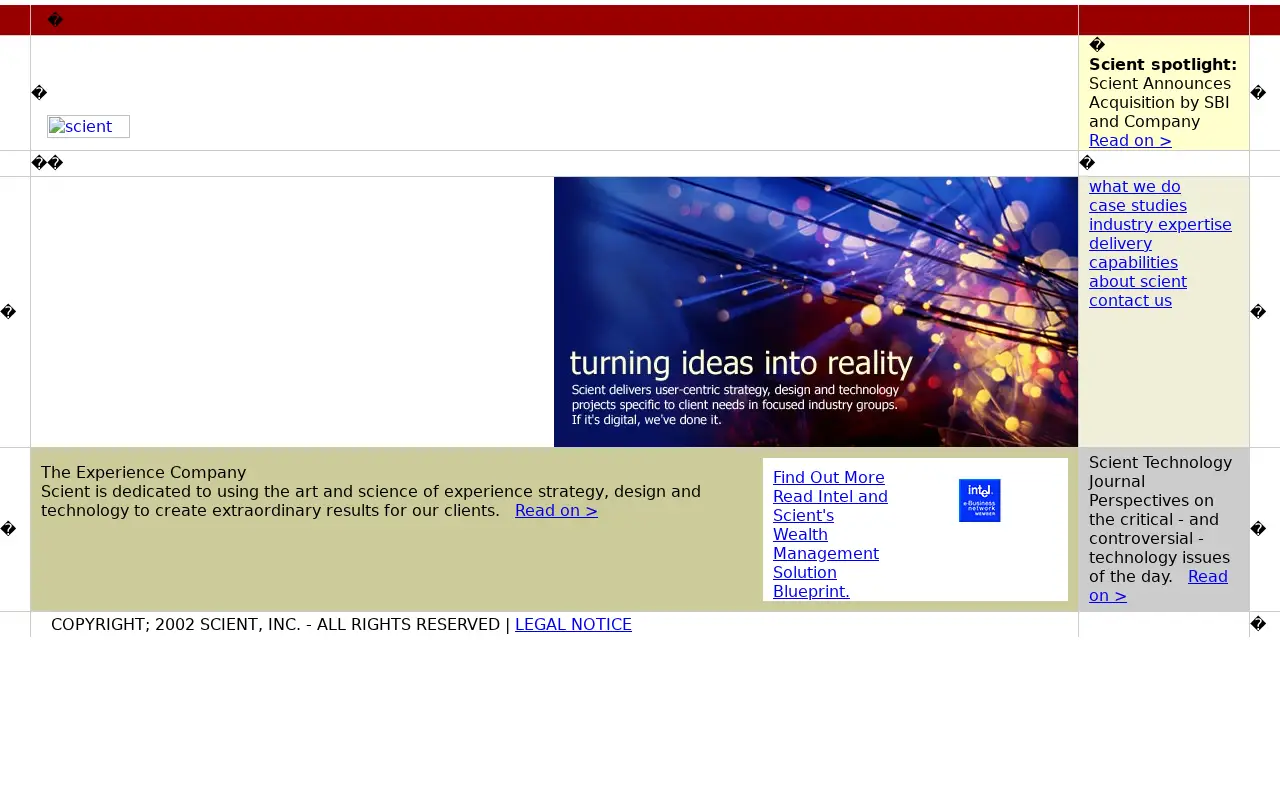Visit the about scient link
This screenshot has width=1280, height=800.
[x=1138, y=282]
